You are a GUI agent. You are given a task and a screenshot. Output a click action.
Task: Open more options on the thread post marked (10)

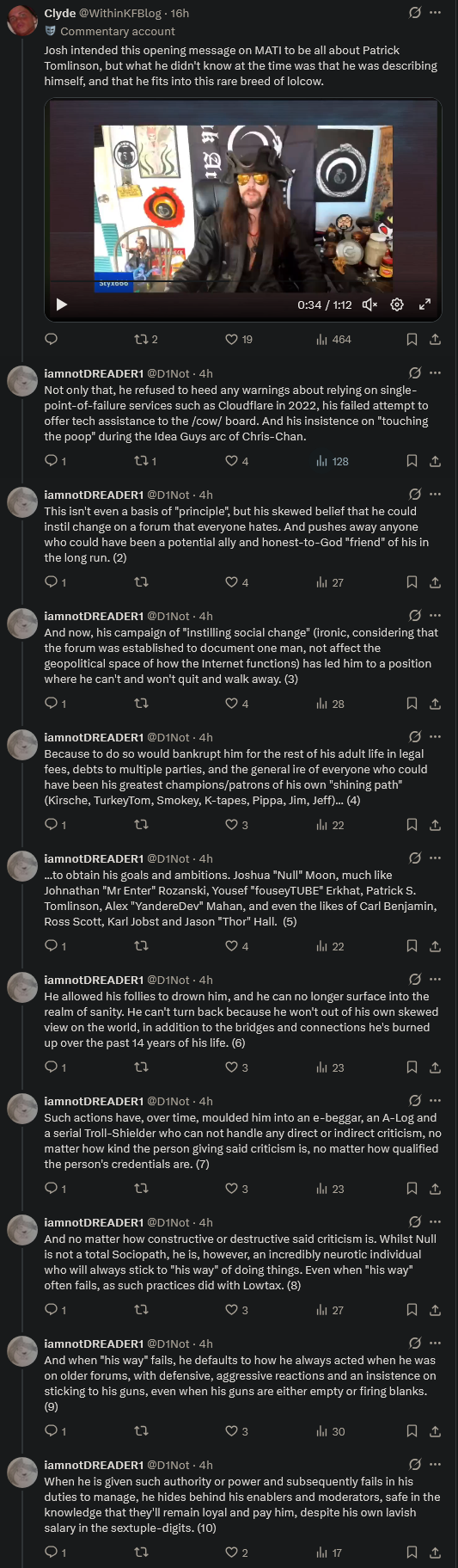coord(435,1465)
